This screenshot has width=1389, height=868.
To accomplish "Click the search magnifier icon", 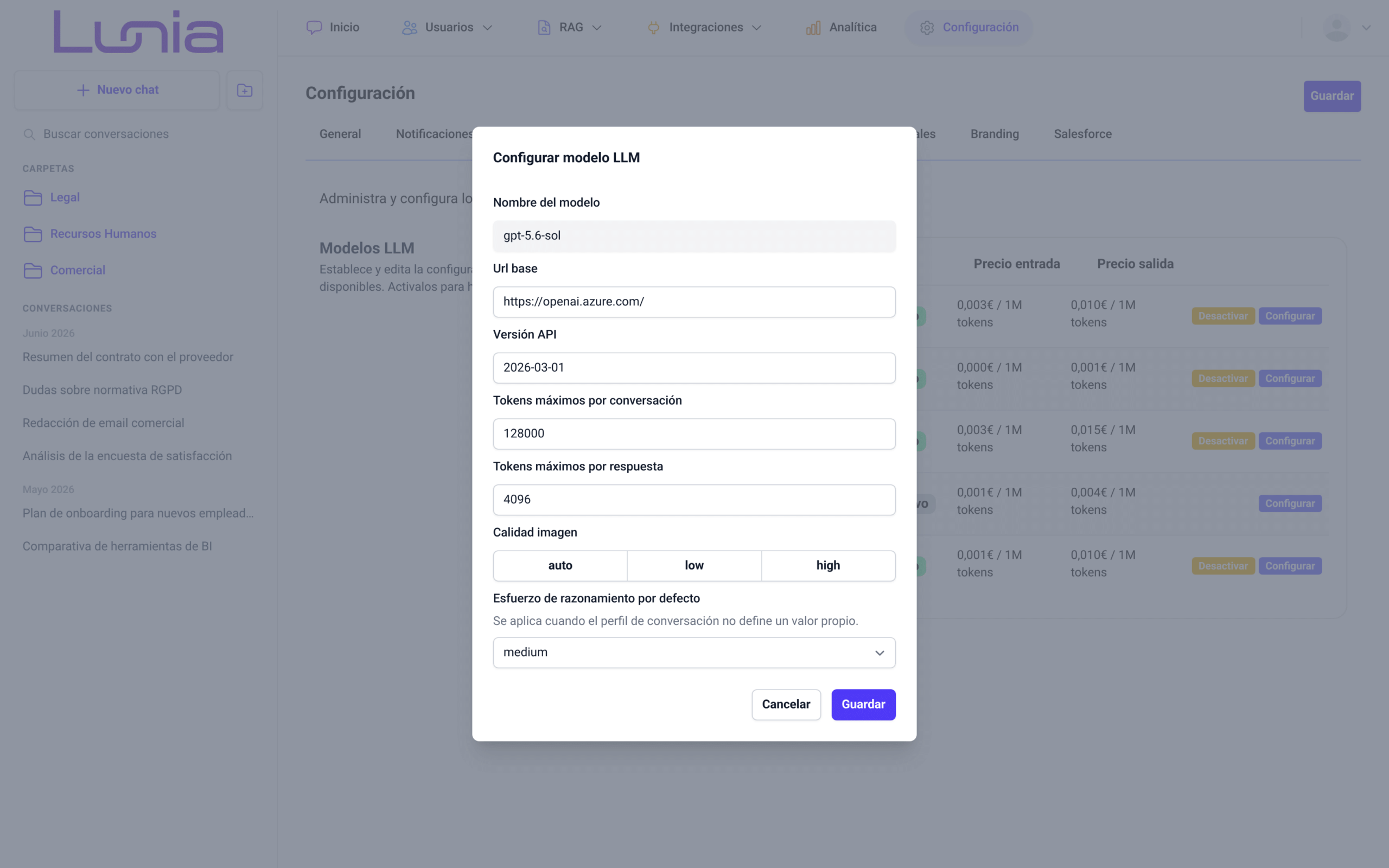I will click(x=29, y=135).
